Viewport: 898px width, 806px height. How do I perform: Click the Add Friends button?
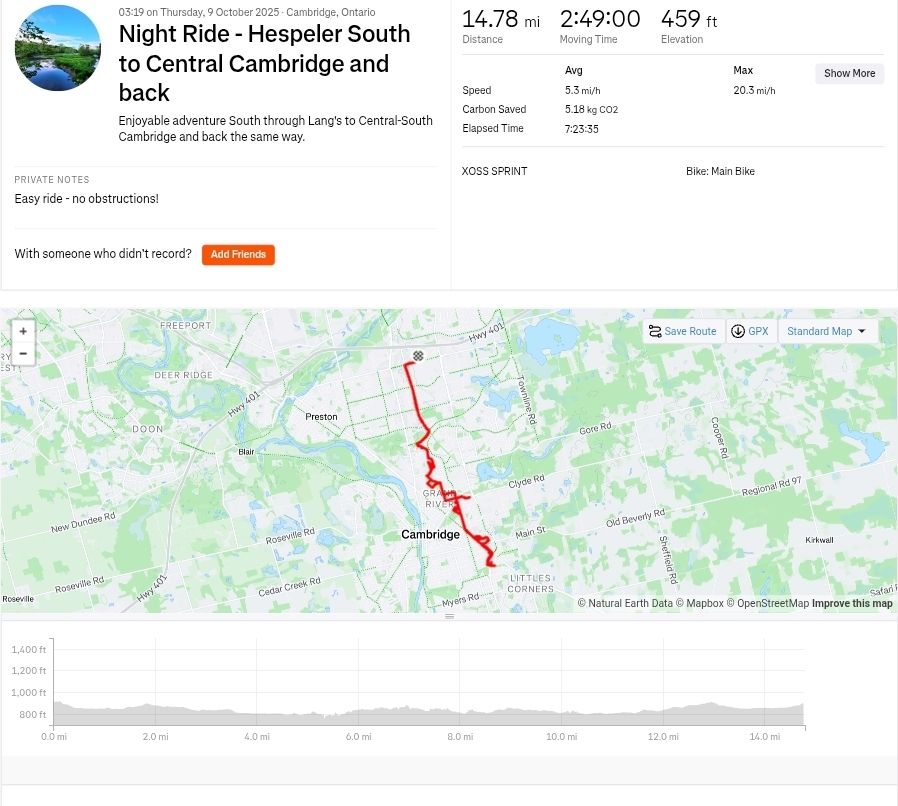238,255
